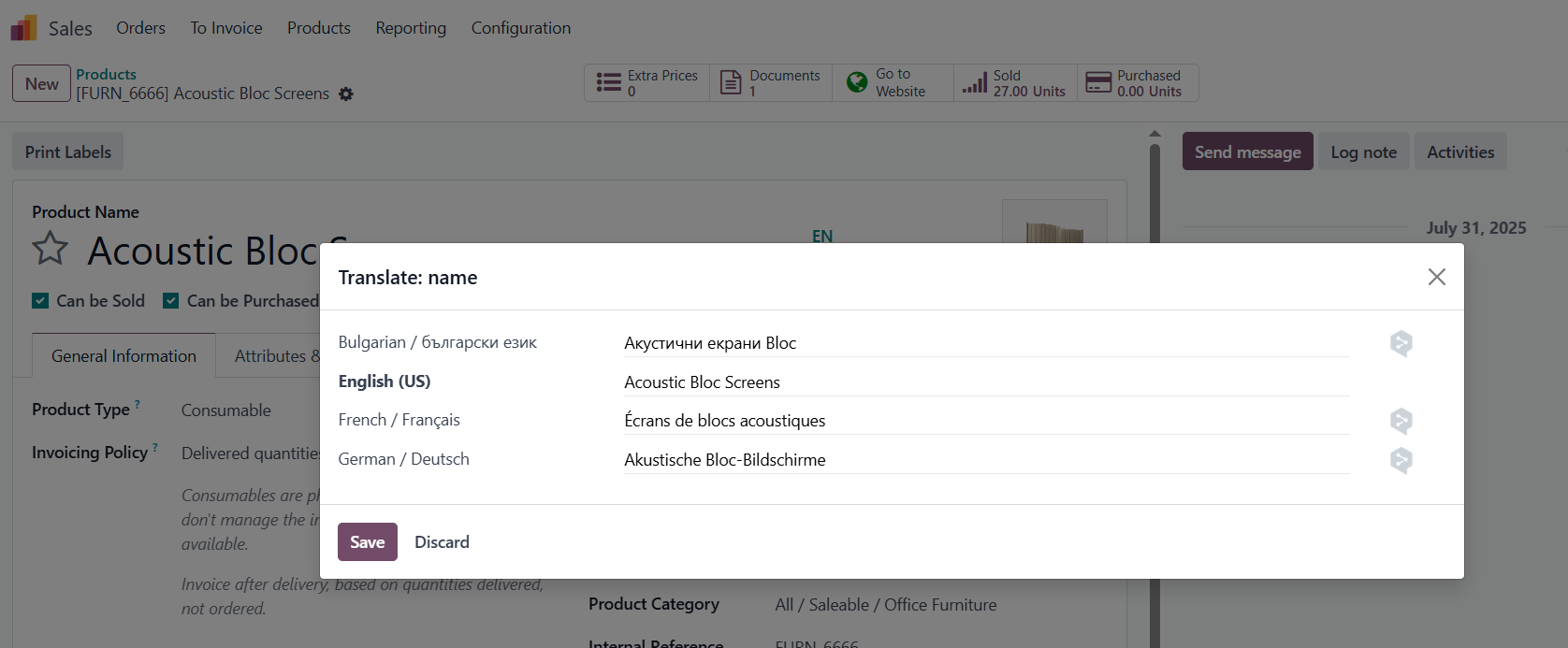Open Extra Prices stat button
This screenshot has height=648, width=1568.
pyautogui.click(x=647, y=83)
